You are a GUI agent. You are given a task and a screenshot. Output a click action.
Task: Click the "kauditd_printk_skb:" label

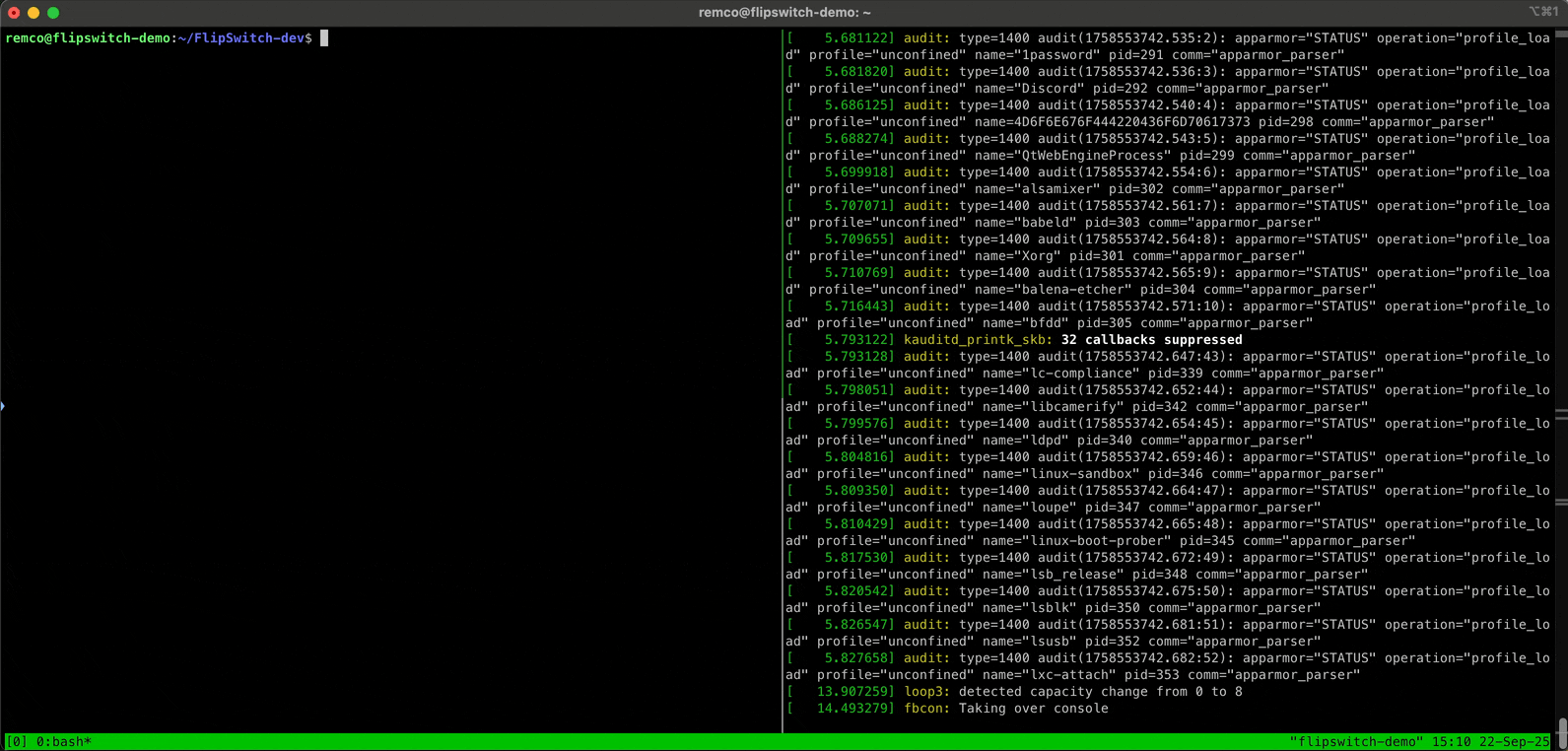click(x=979, y=340)
